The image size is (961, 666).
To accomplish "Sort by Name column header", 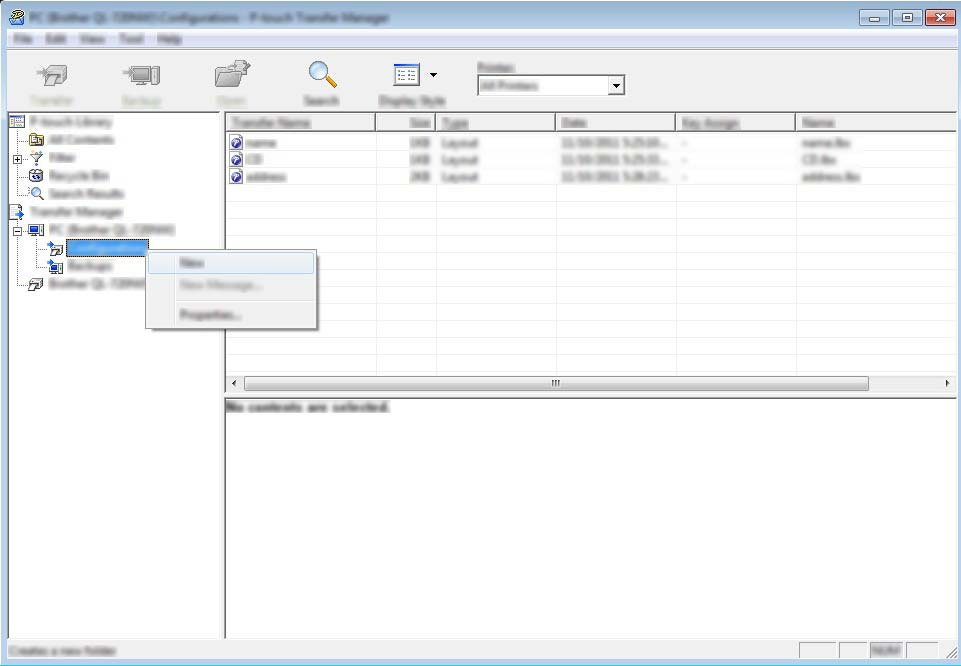I will [876, 123].
